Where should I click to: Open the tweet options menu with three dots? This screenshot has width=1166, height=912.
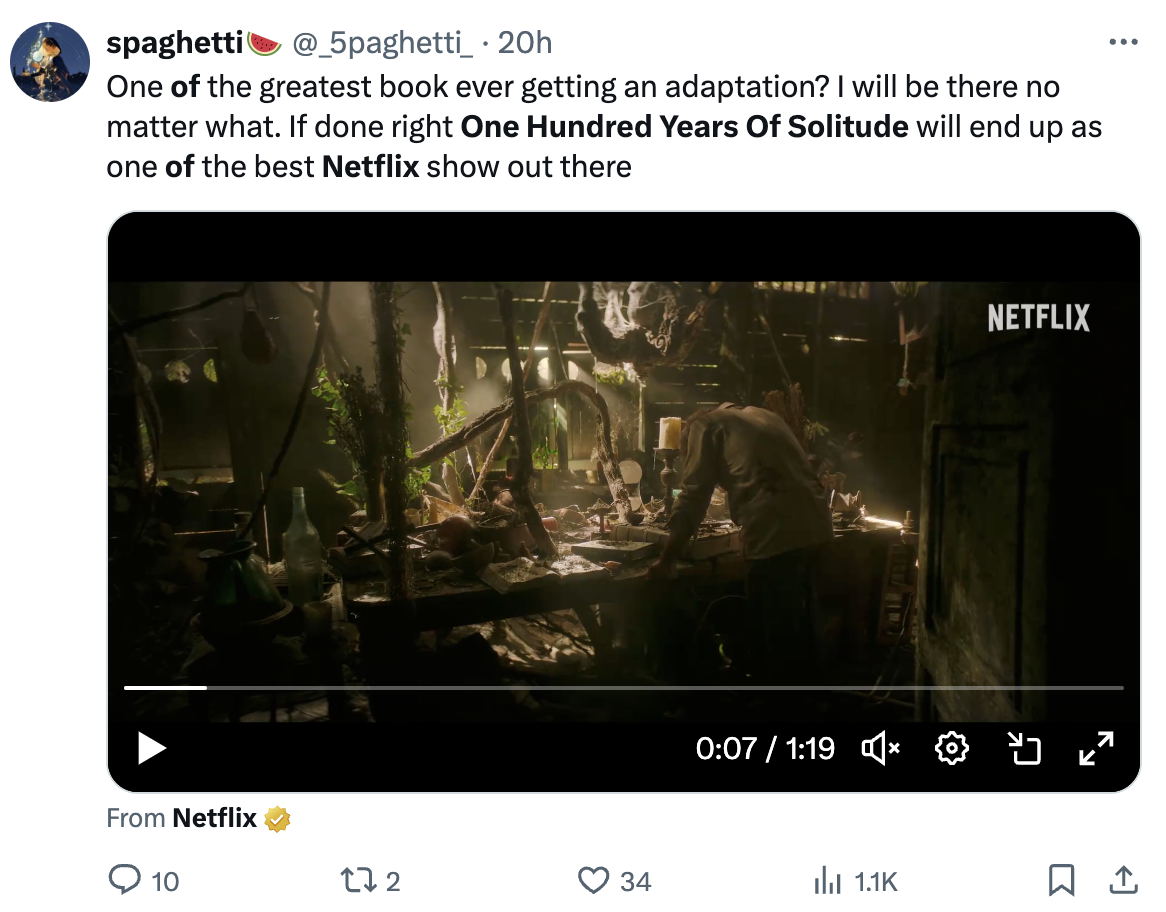(1124, 42)
